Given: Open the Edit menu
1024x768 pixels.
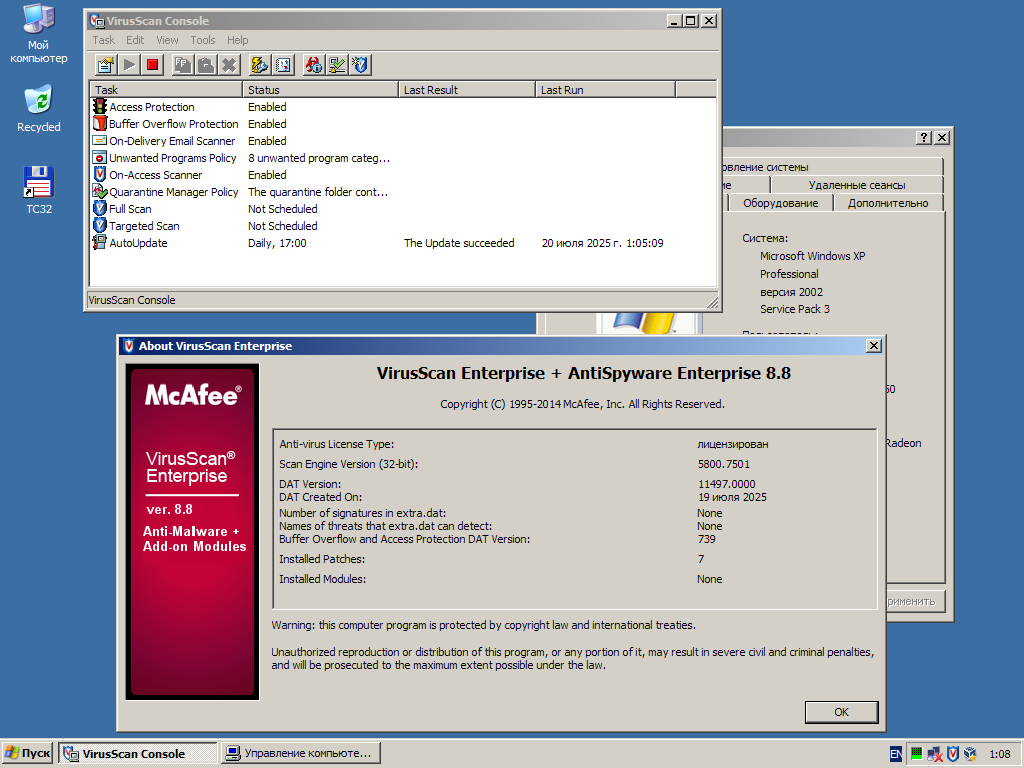Looking at the screenshot, I should pyautogui.click(x=135, y=40).
